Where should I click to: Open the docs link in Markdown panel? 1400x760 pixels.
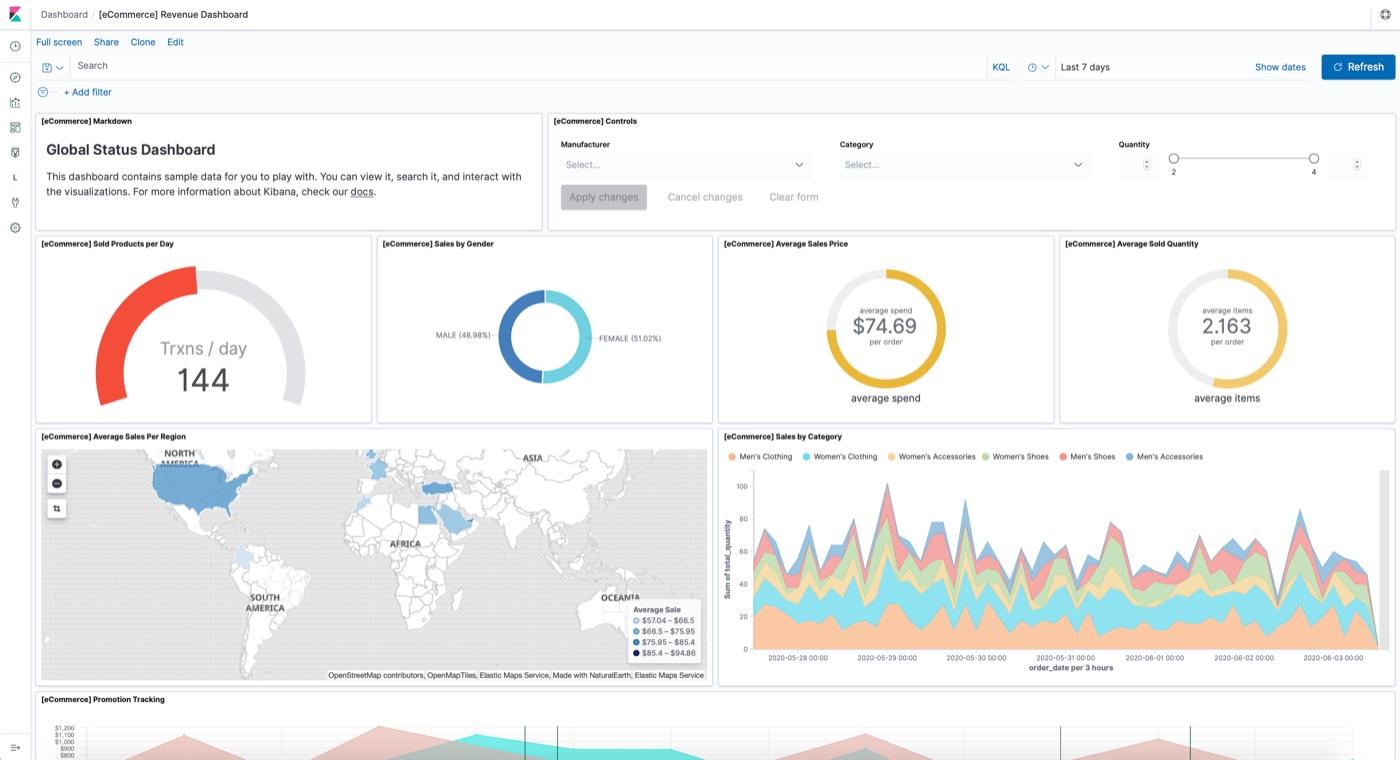(x=362, y=192)
